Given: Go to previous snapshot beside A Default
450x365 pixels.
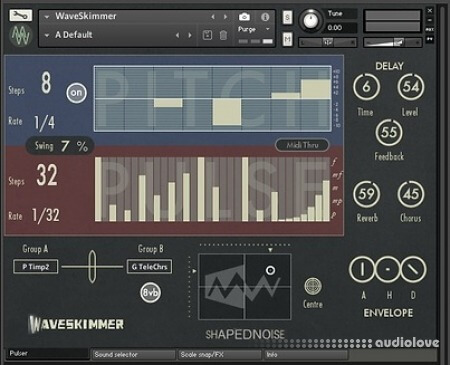Looking at the screenshot, I should click(178, 35).
